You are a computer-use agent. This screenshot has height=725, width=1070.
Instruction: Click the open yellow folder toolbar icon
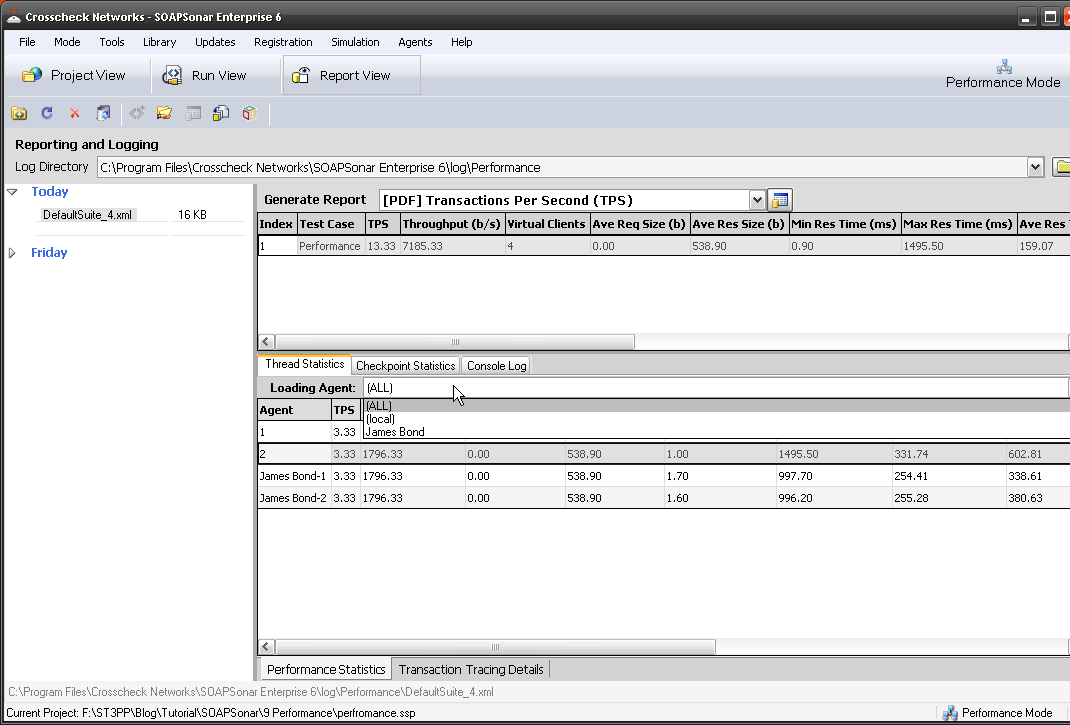[x=164, y=113]
